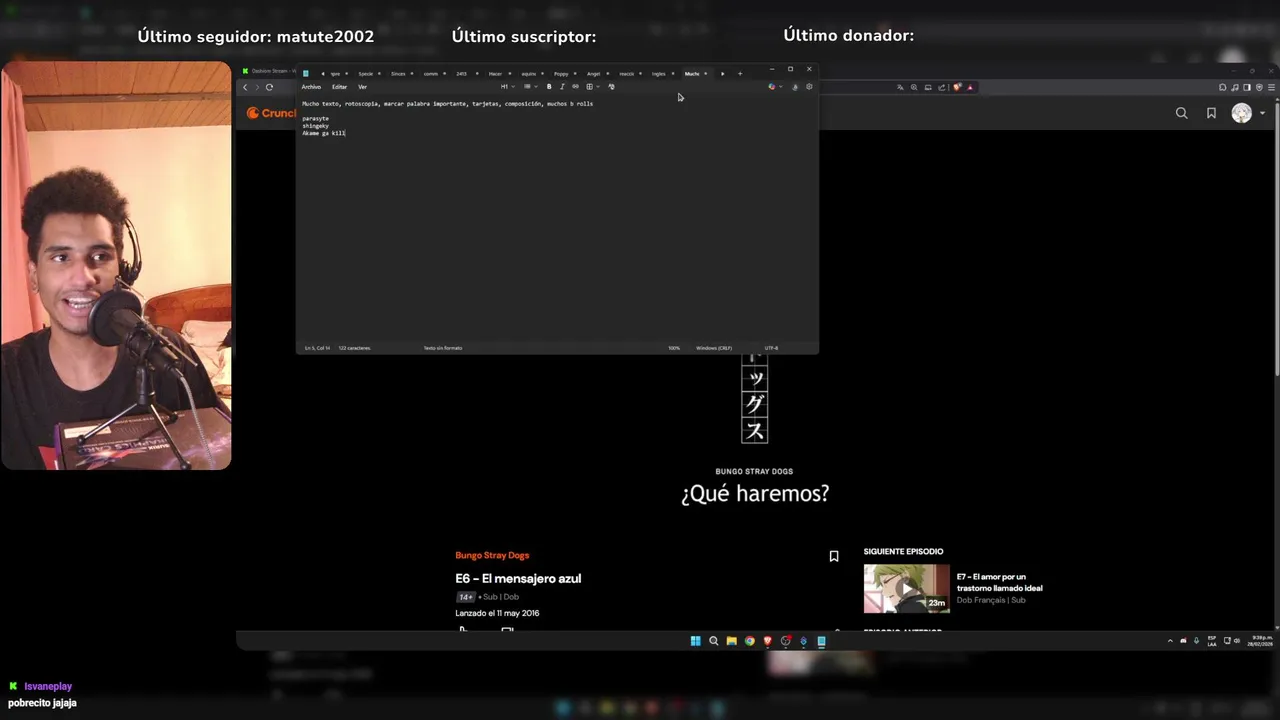Open the list style dropdown in Notepad

[529, 87]
